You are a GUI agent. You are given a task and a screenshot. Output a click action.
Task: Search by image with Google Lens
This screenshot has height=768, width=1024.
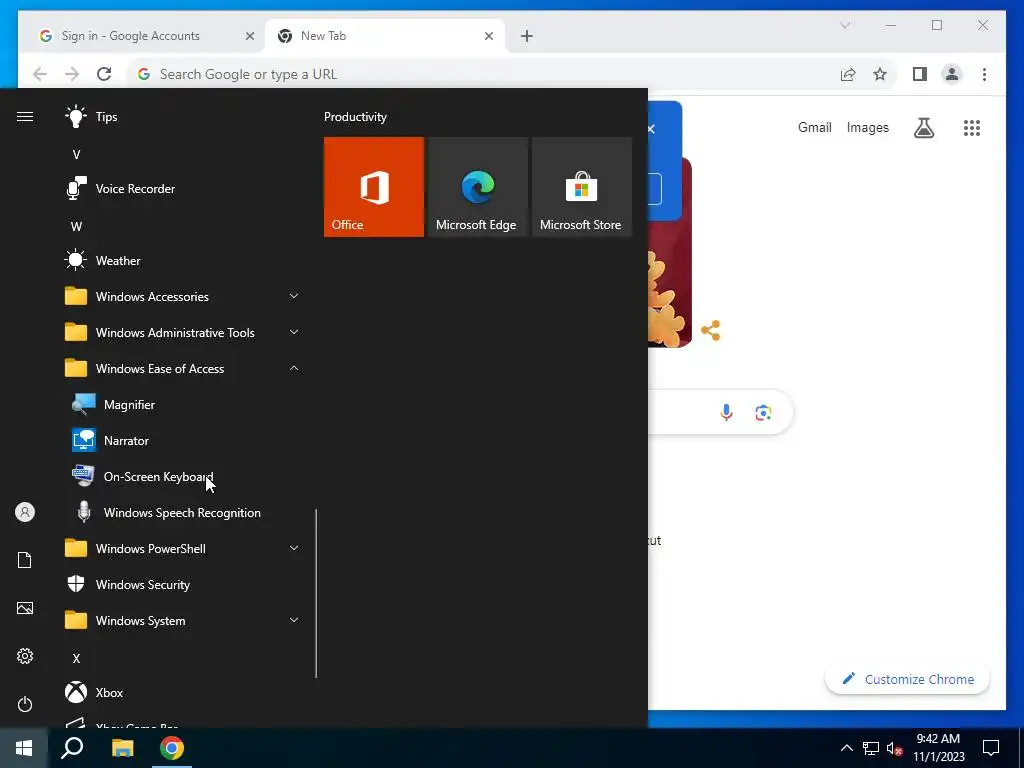tap(763, 412)
